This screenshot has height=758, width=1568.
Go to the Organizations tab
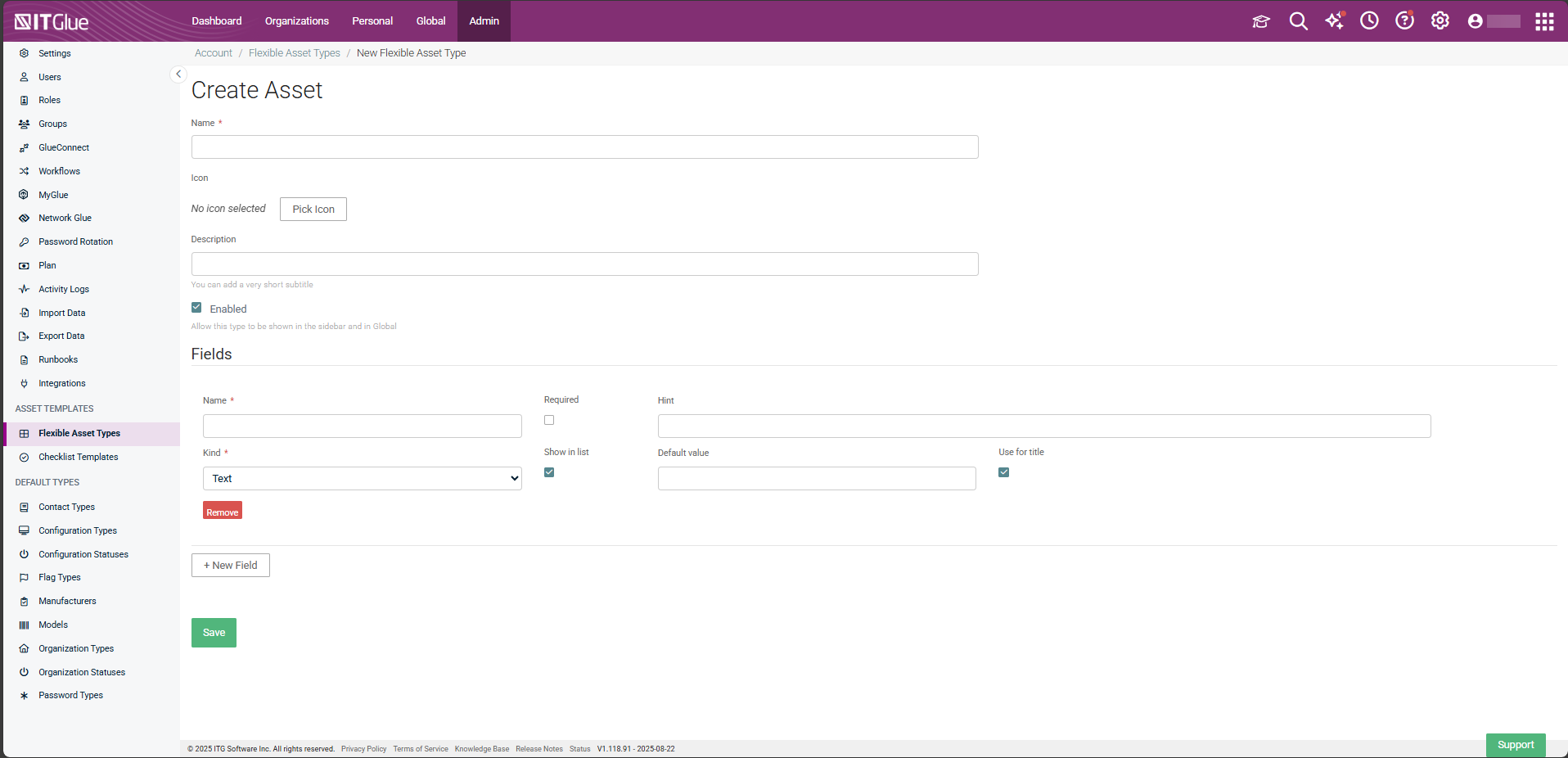click(x=297, y=21)
